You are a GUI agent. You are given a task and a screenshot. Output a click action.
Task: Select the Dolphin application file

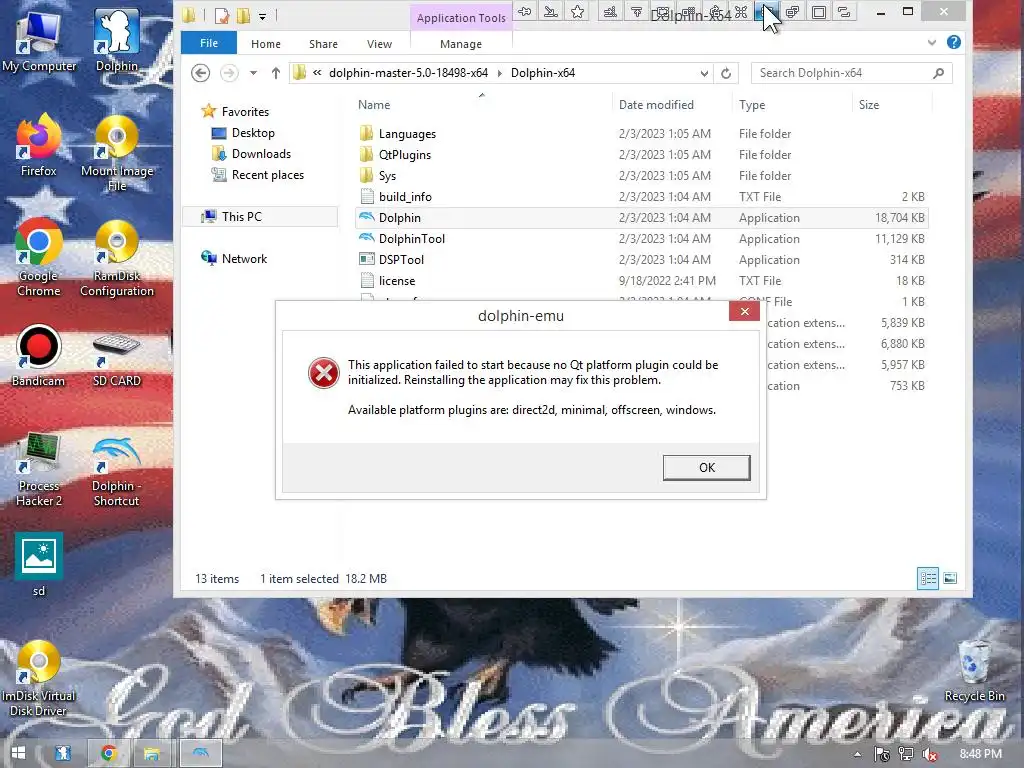click(643, 217)
